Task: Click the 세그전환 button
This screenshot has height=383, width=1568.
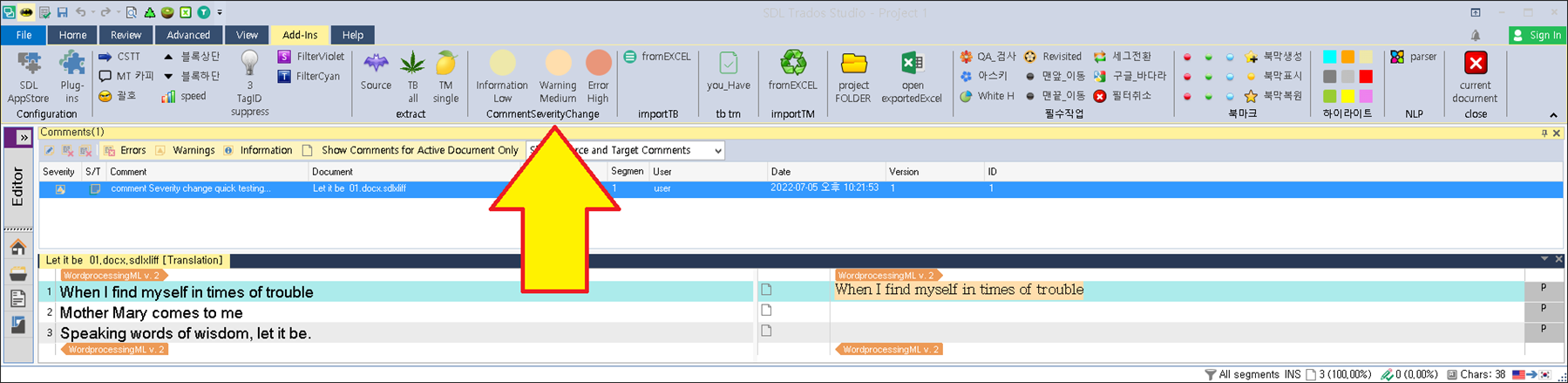Action: click(1123, 57)
